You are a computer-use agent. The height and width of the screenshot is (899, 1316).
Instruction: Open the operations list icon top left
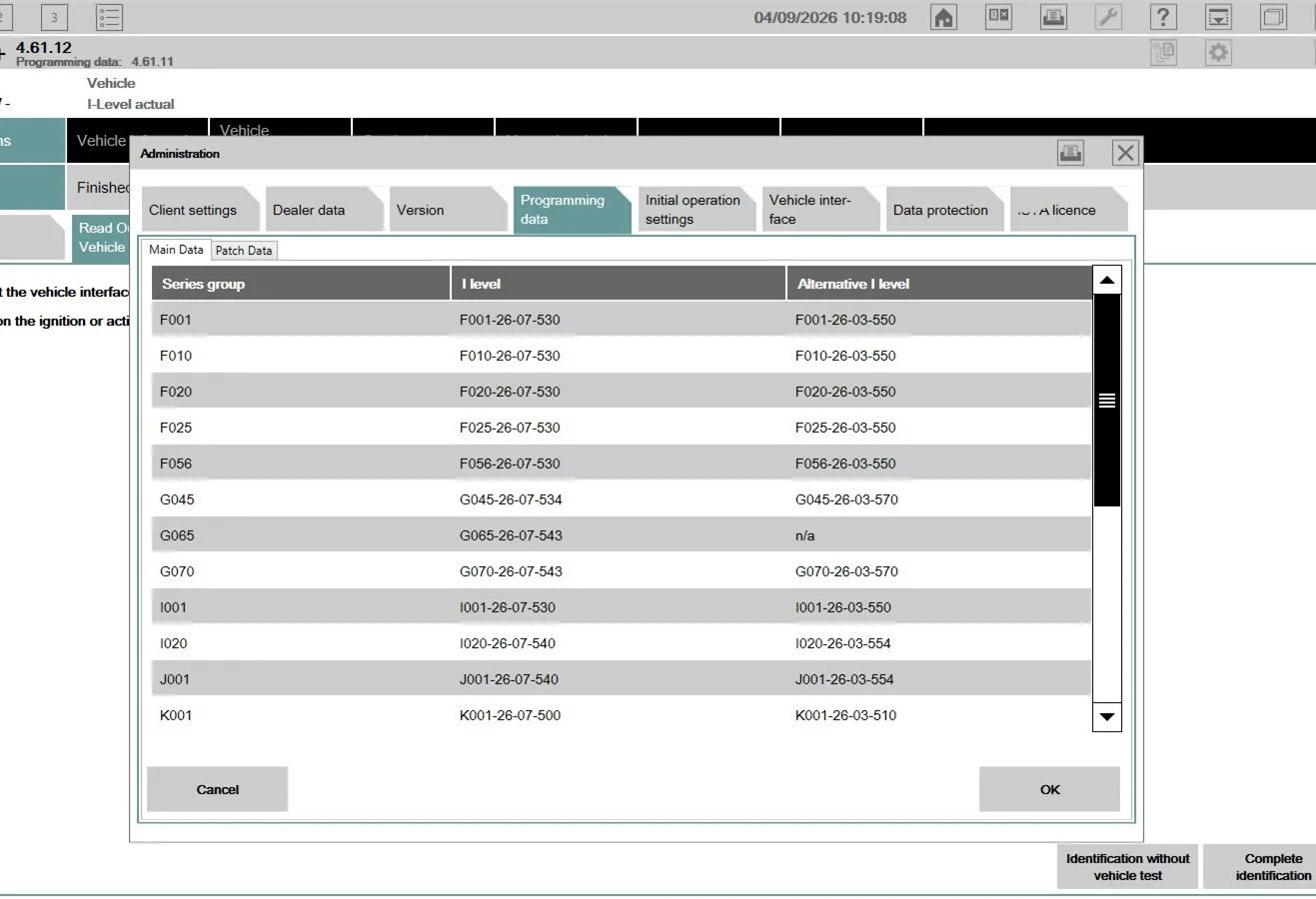[x=109, y=17]
